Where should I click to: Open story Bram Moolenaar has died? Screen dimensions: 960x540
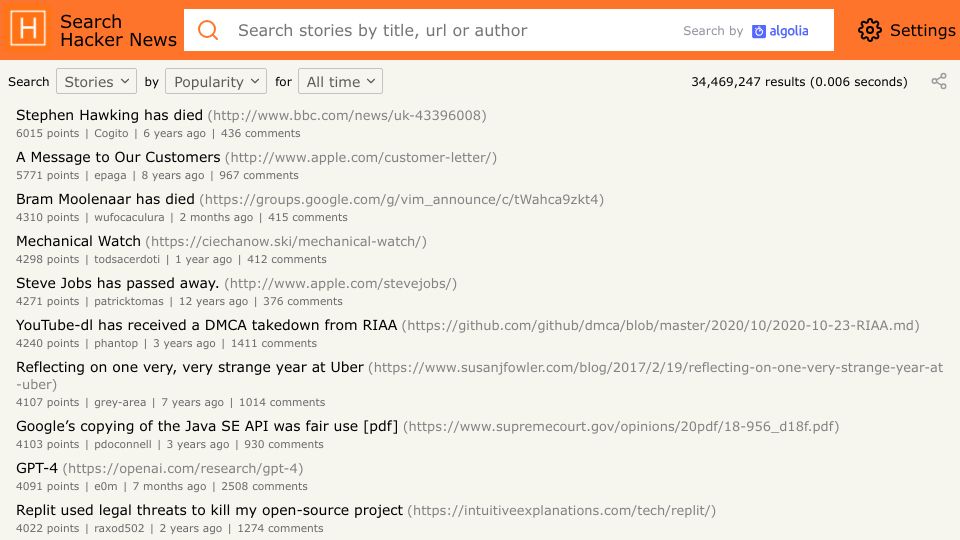105,200
